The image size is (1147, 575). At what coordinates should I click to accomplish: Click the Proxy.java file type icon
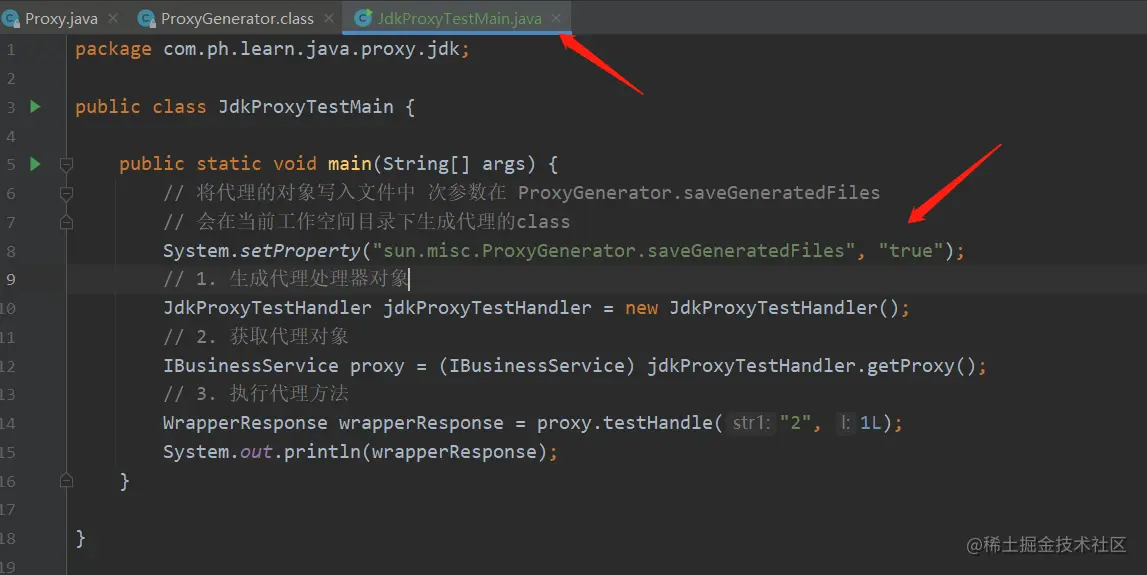pyautogui.click(x=11, y=18)
